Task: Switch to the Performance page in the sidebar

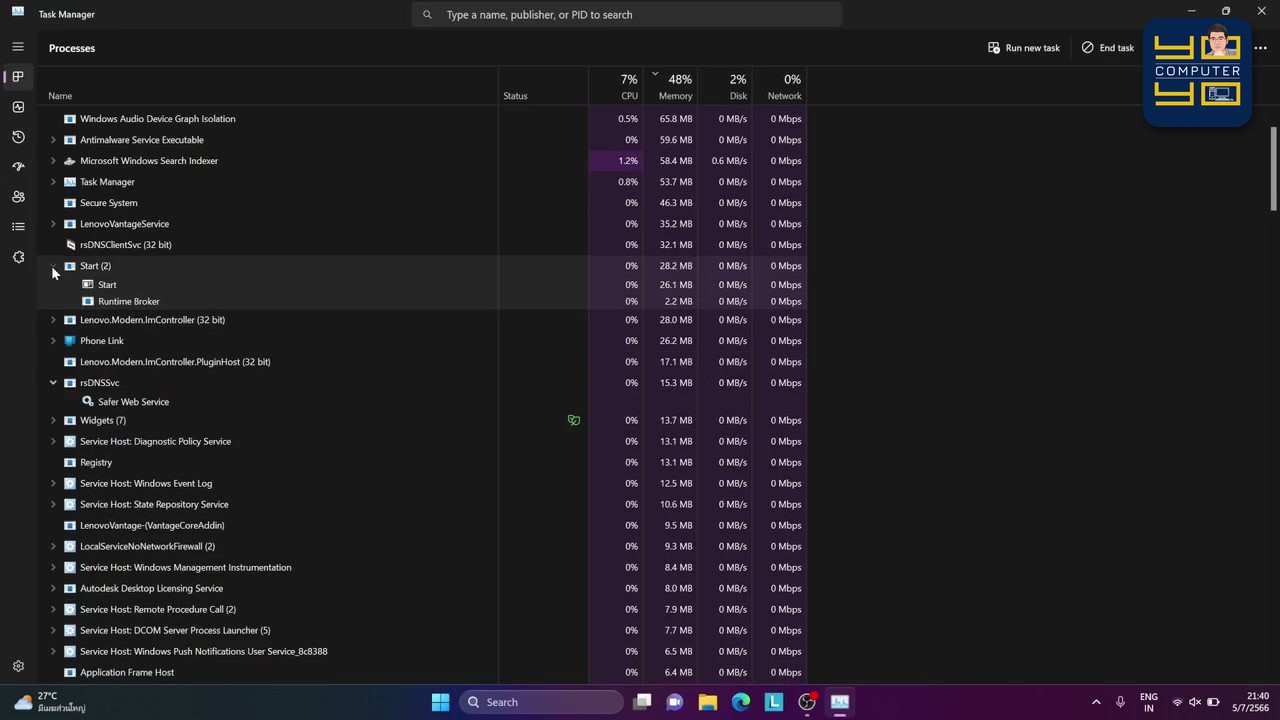Action: tap(18, 107)
